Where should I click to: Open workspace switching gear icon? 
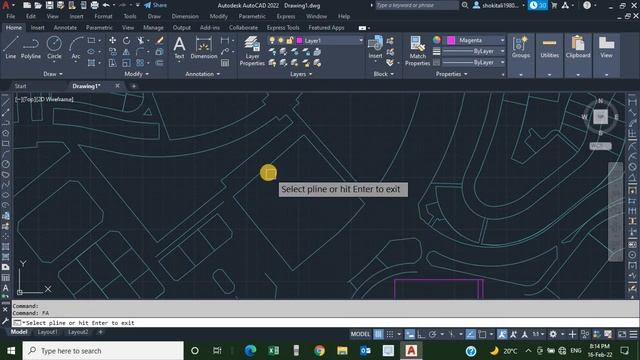[553, 334]
